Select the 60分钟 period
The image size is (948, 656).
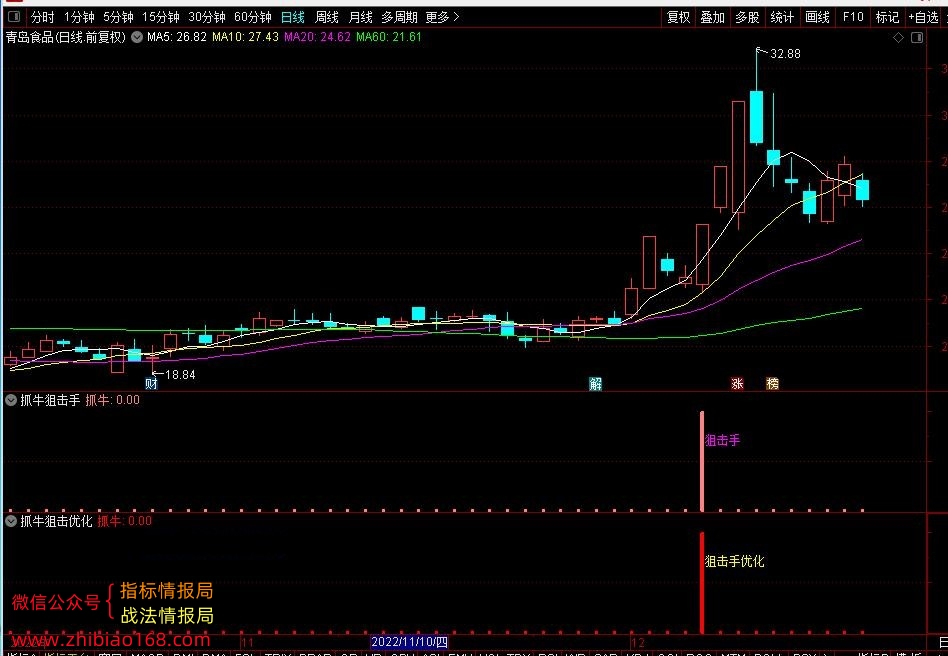(253, 18)
